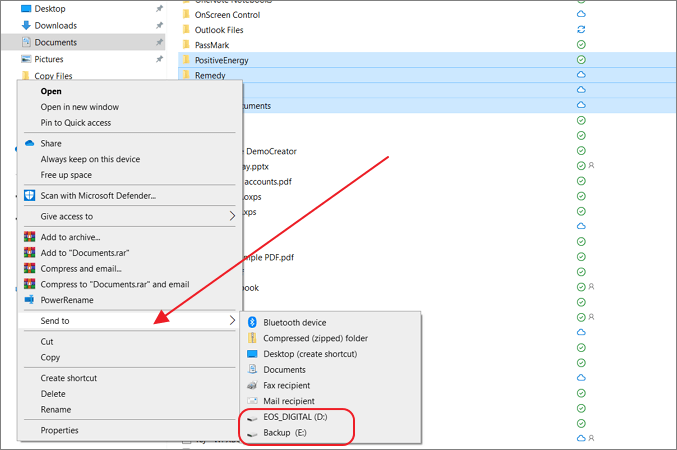Screen dimensions: 677x450
Task: Select Always keep on this device
Action: pyautogui.click(x=90, y=159)
